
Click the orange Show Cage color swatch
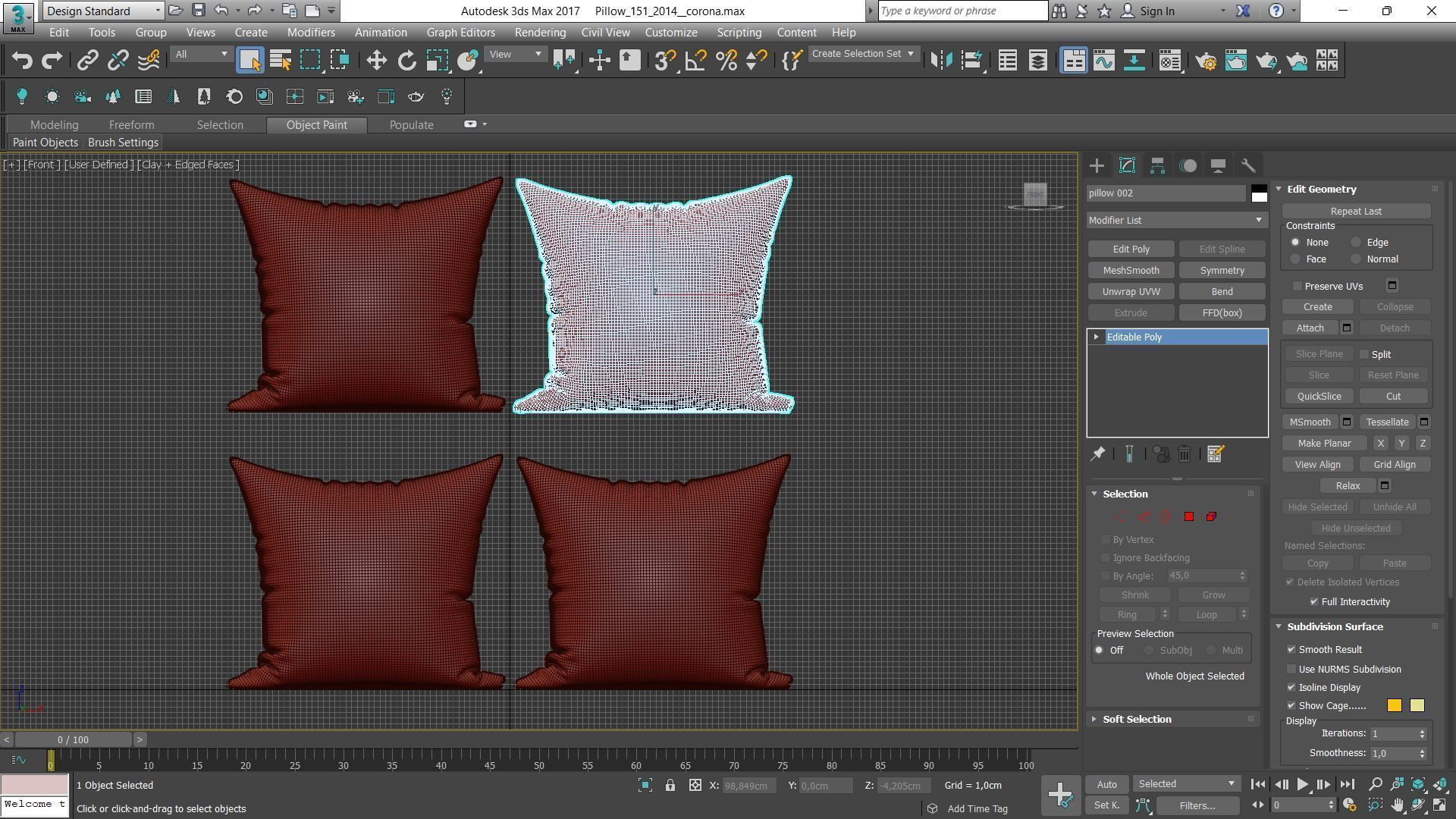click(x=1394, y=706)
